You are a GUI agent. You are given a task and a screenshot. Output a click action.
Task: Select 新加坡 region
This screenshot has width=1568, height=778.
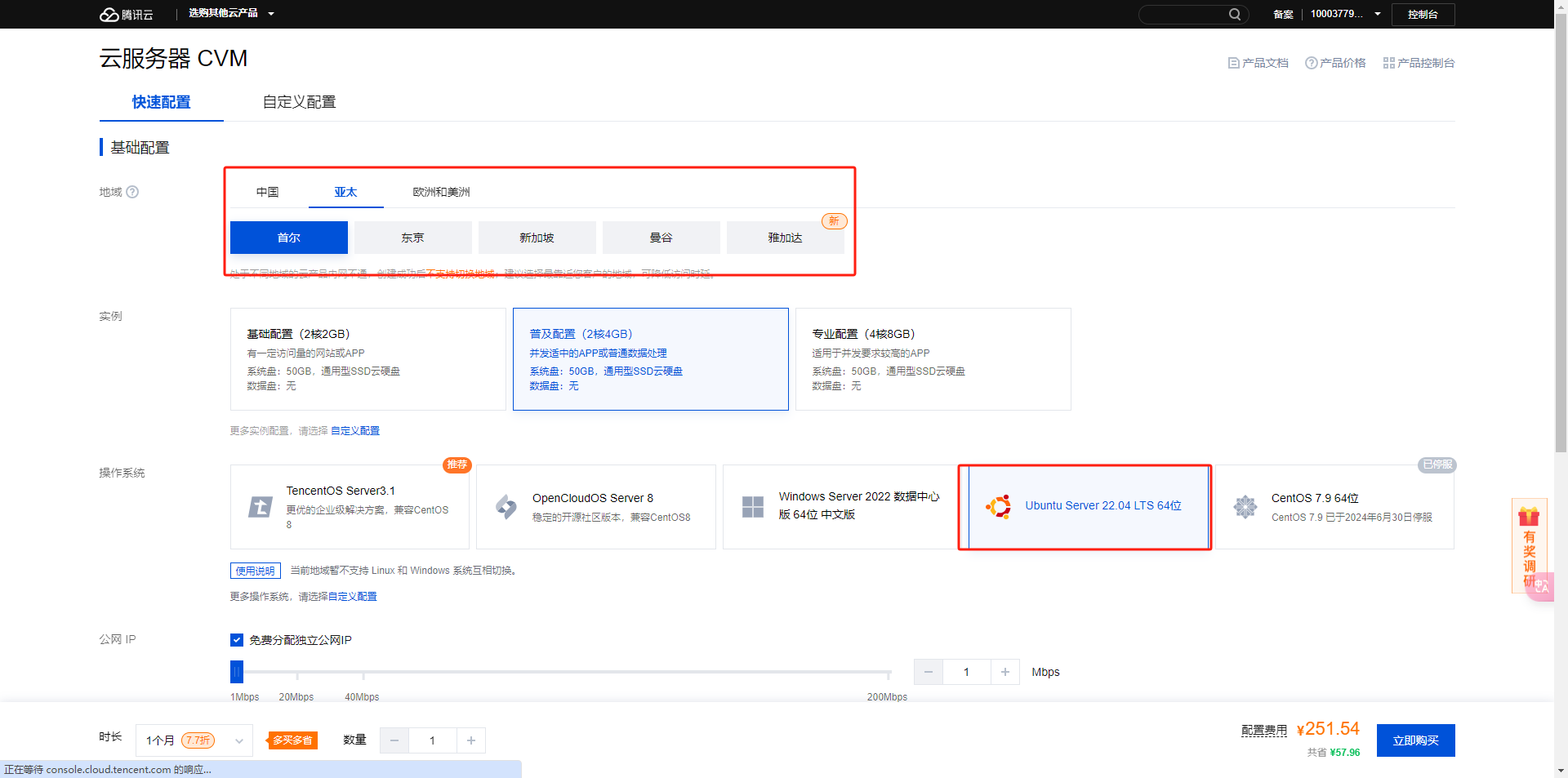click(537, 238)
